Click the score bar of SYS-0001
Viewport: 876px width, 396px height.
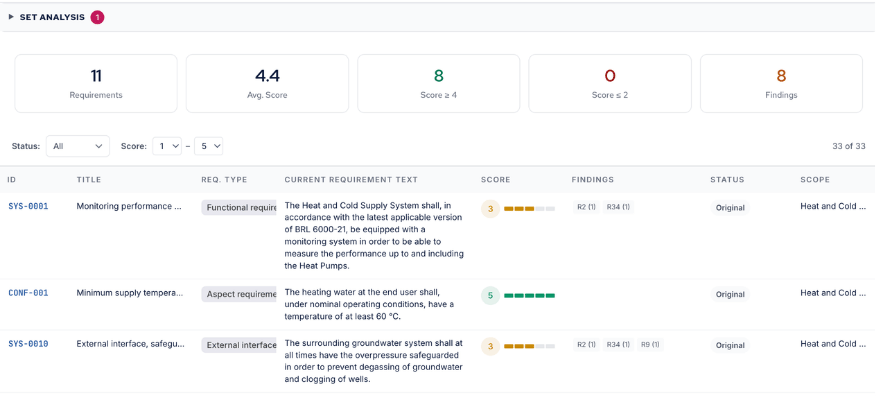click(530, 209)
